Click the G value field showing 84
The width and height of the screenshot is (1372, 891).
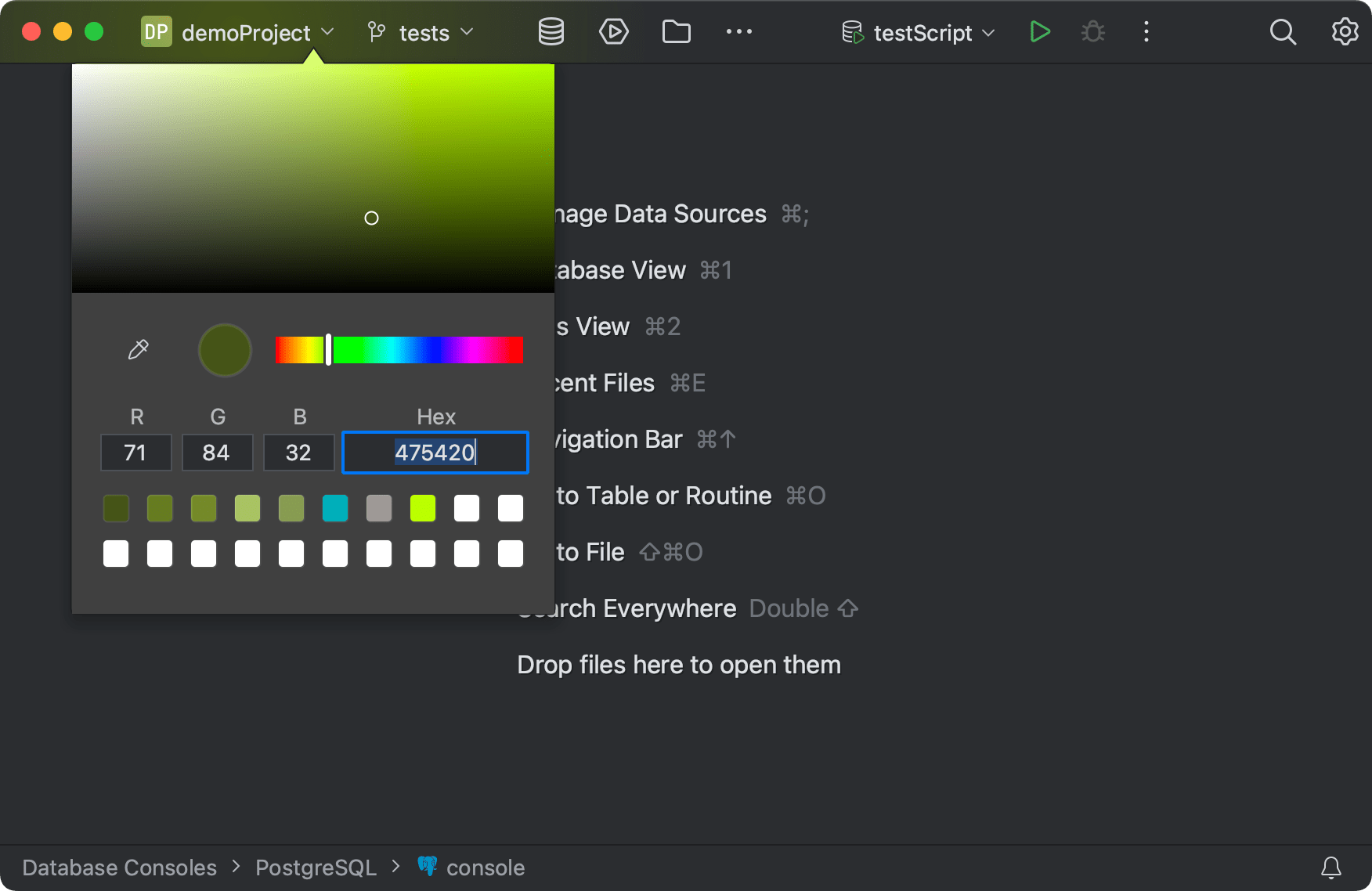click(218, 453)
